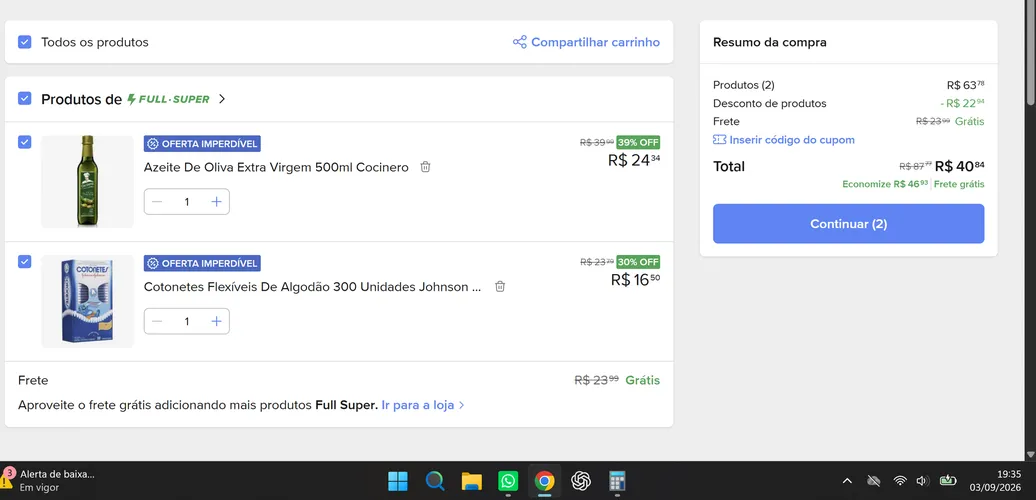Viewport: 1036px width, 500px height.
Task: Decrease Cotonetes quantity
Action: tap(157, 321)
